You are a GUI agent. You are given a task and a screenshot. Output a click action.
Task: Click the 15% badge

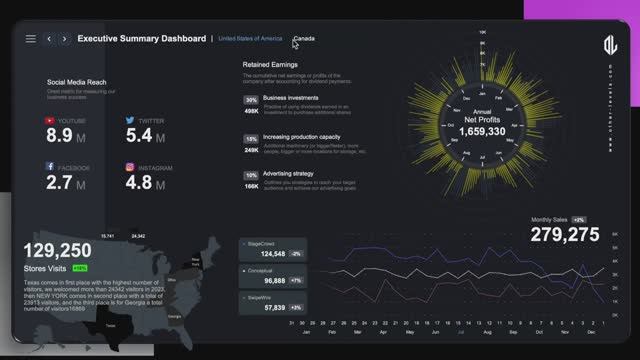point(251,139)
